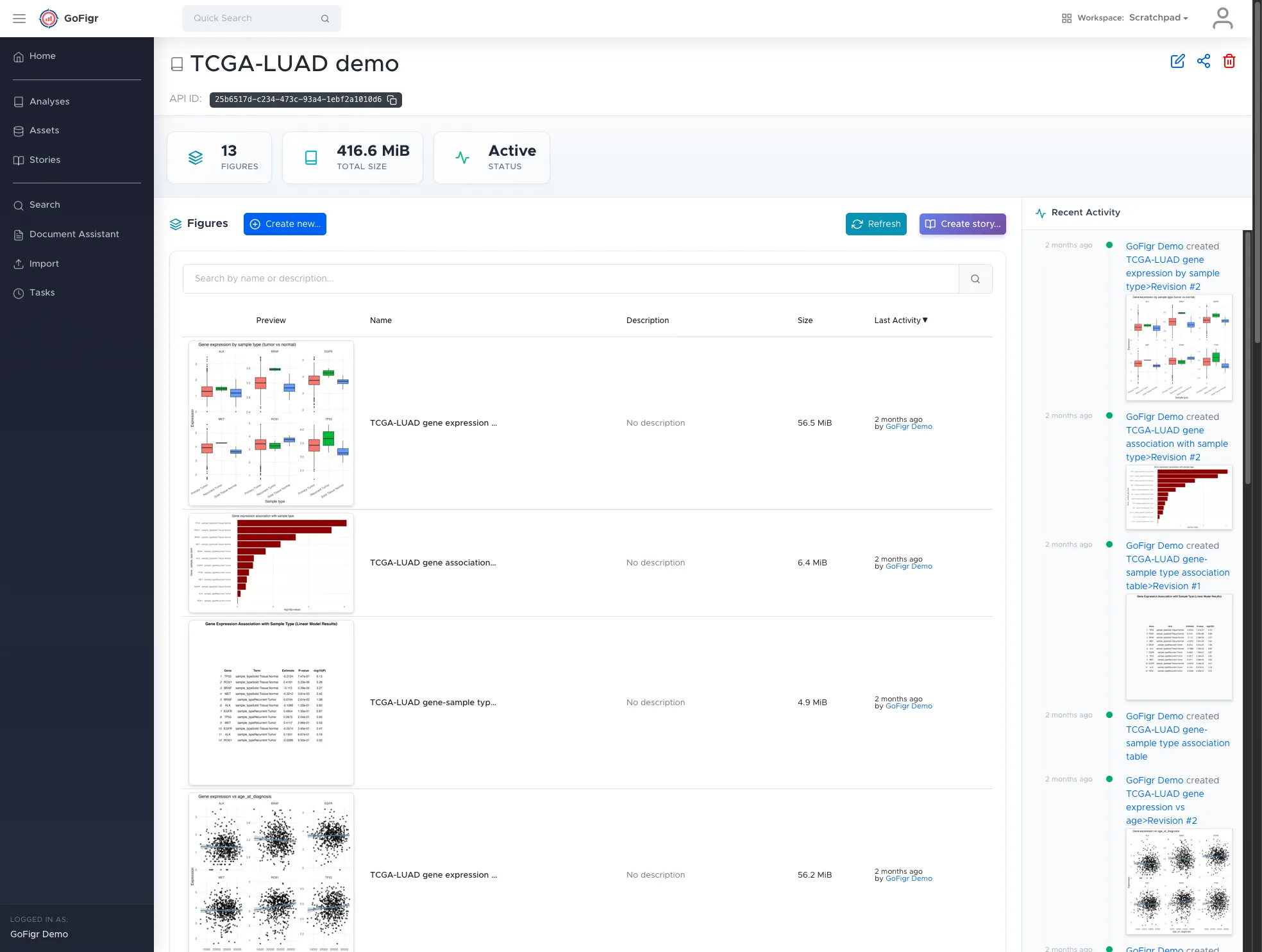Open GoFigr Demo link in 6.4 MiB row
This screenshot has height=952, width=1262.
[909, 567]
